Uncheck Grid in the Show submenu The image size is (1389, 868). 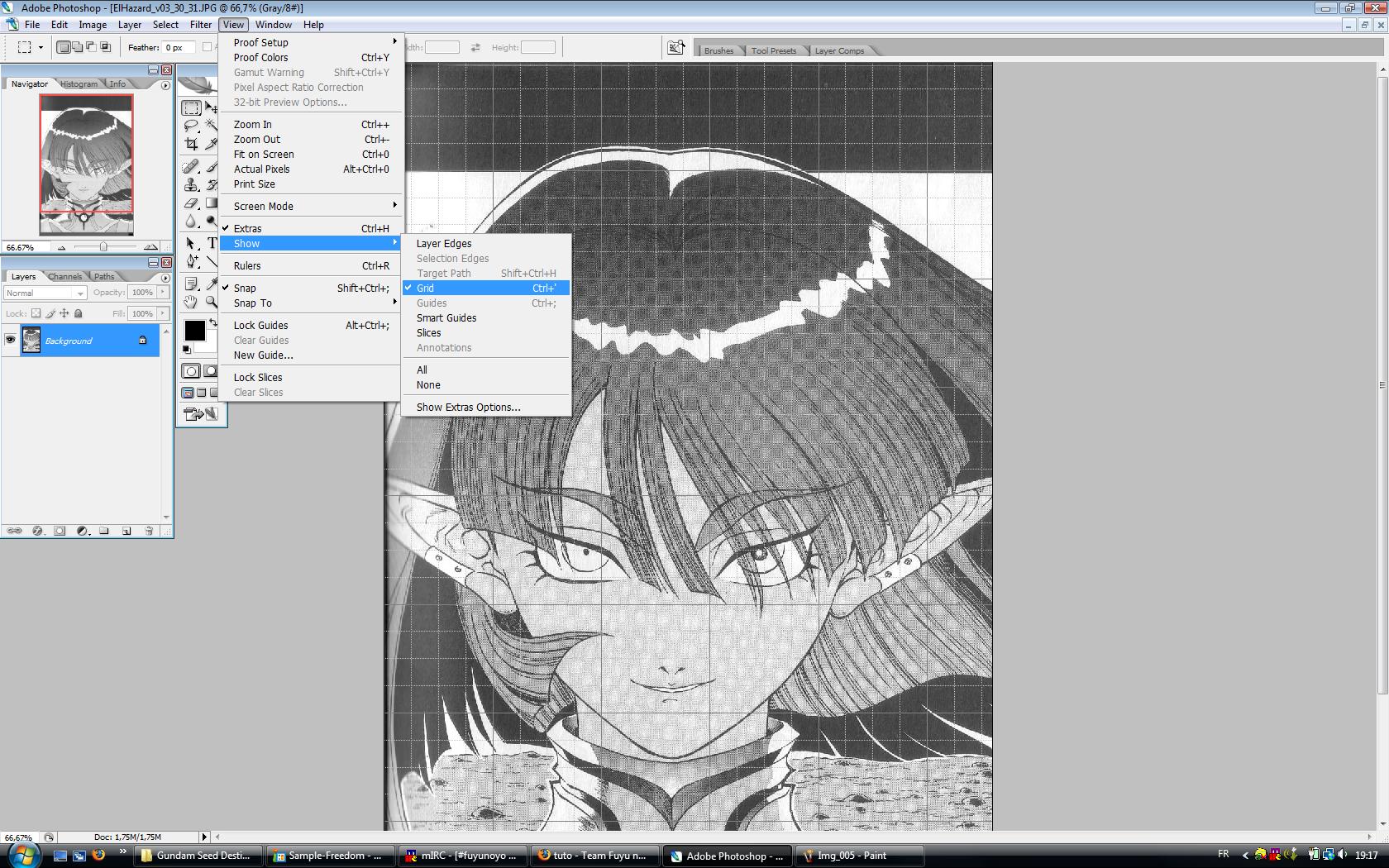coord(425,288)
